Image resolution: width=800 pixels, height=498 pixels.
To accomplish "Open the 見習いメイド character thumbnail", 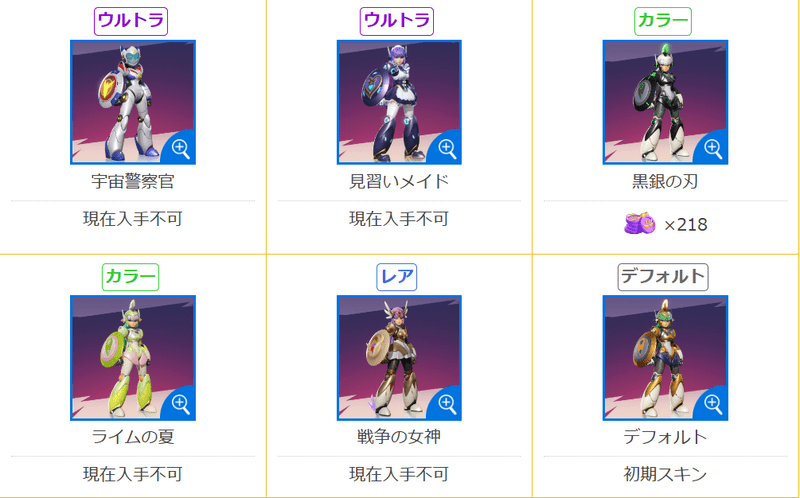I will click(x=399, y=102).
